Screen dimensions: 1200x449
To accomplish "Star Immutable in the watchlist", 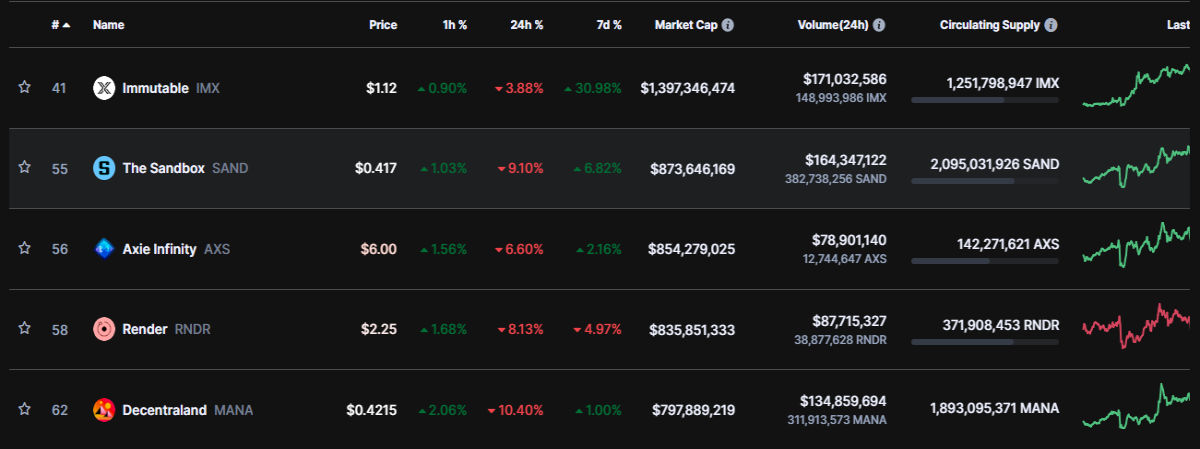I will point(24,88).
